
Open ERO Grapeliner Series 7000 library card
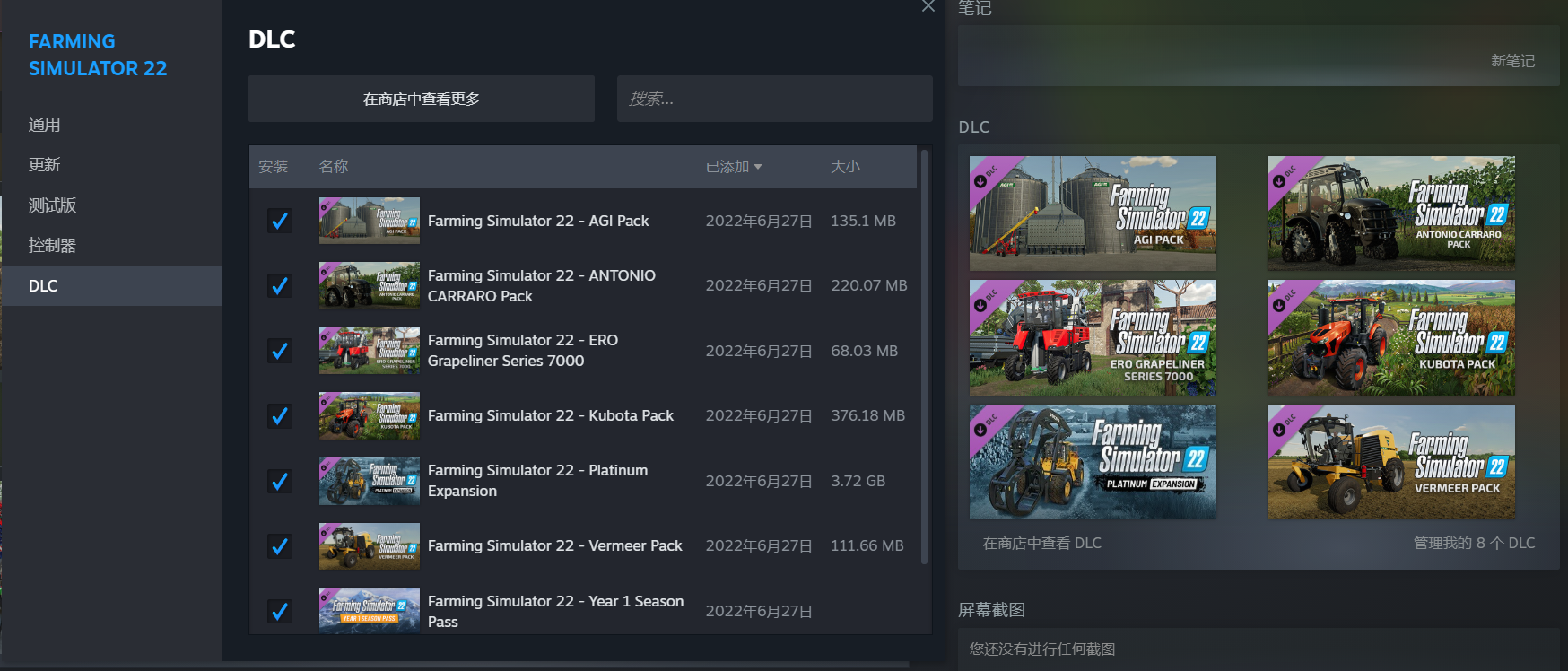[x=1093, y=337]
